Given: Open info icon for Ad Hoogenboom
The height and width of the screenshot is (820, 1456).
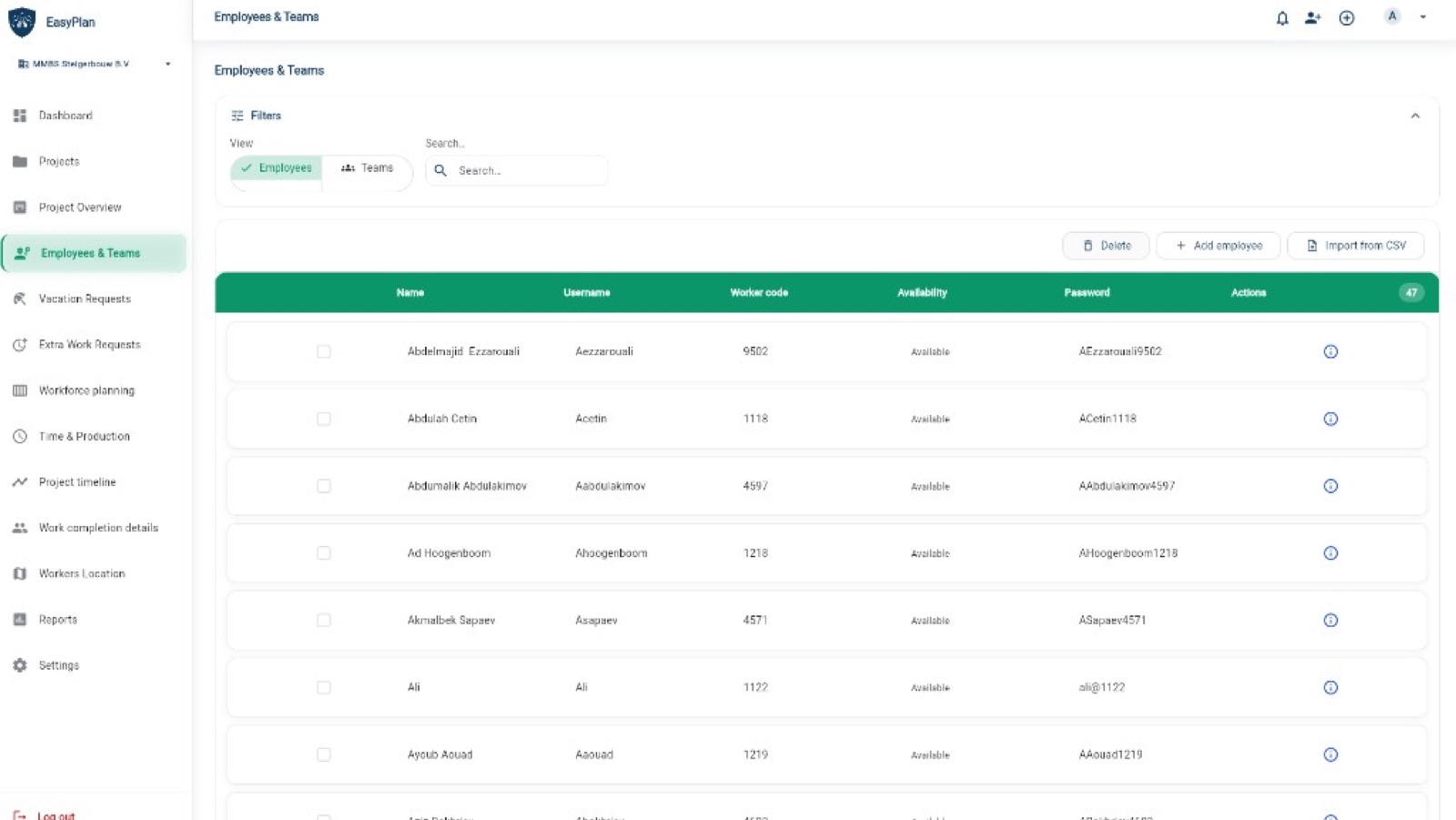Looking at the screenshot, I should pos(1330,553).
